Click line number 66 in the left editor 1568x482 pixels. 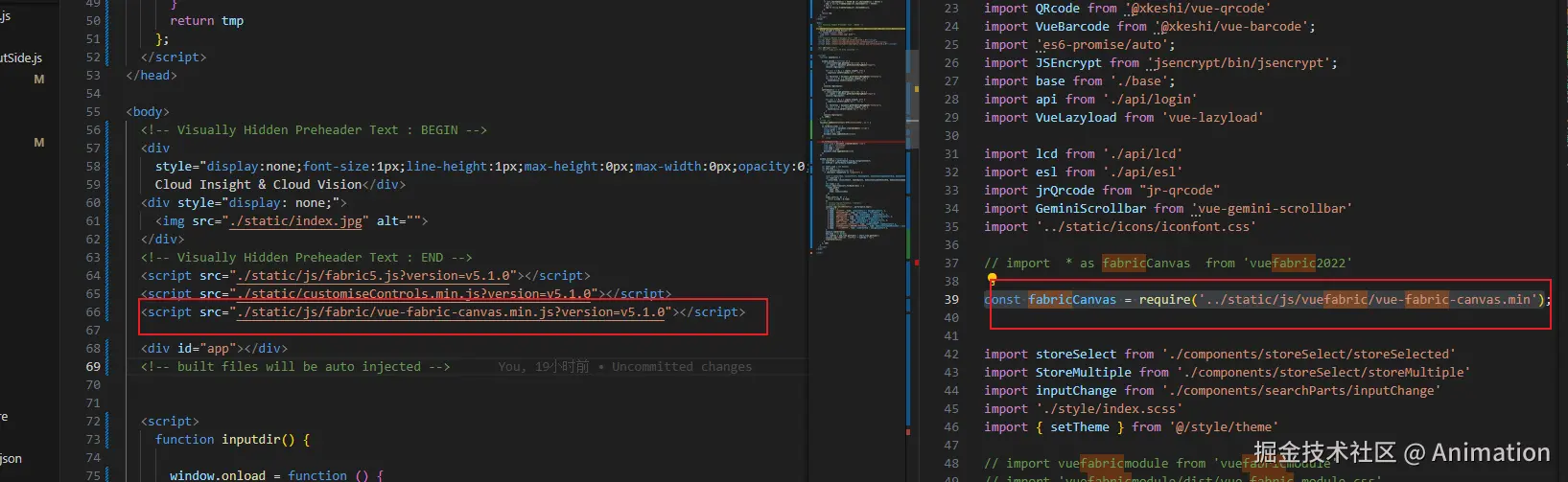[93, 312]
